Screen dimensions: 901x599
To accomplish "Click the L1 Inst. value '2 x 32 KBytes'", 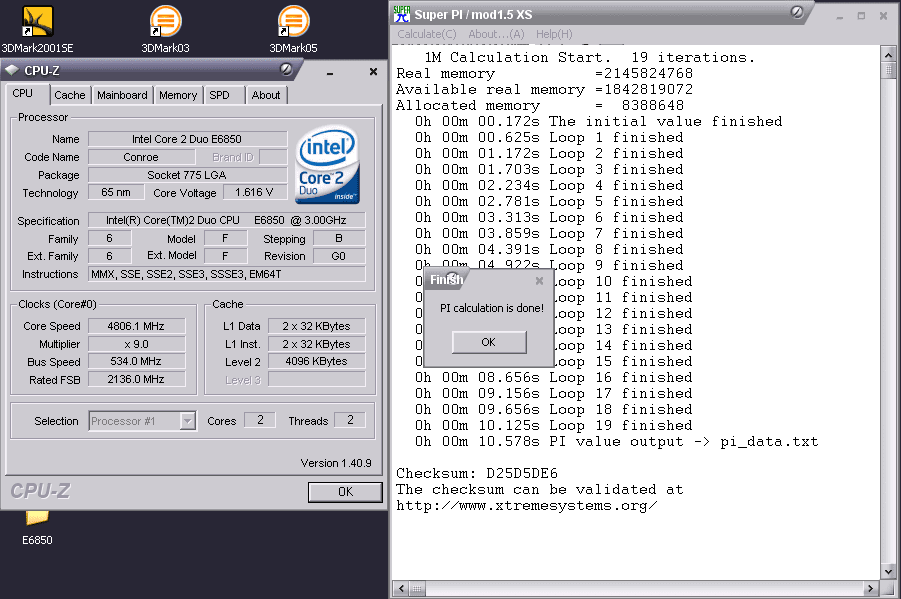I will coord(316,344).
